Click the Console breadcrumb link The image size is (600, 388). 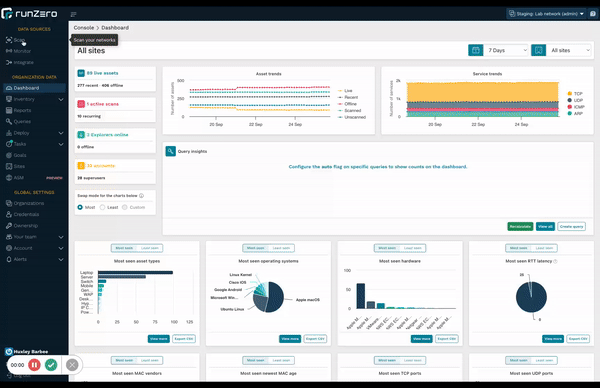tap(84, 28)
